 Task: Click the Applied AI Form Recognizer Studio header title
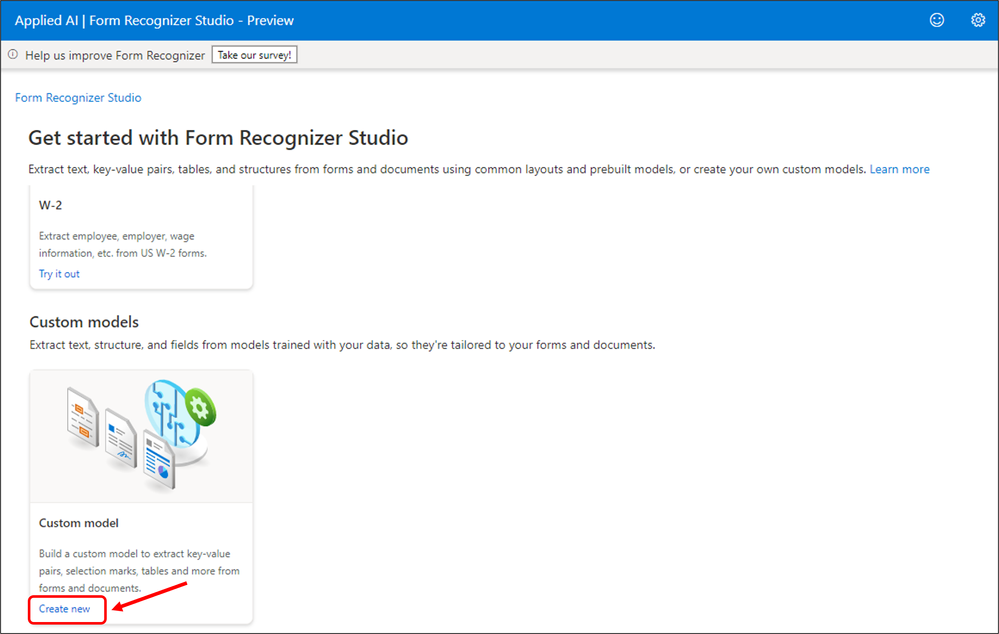coord(154,20)
